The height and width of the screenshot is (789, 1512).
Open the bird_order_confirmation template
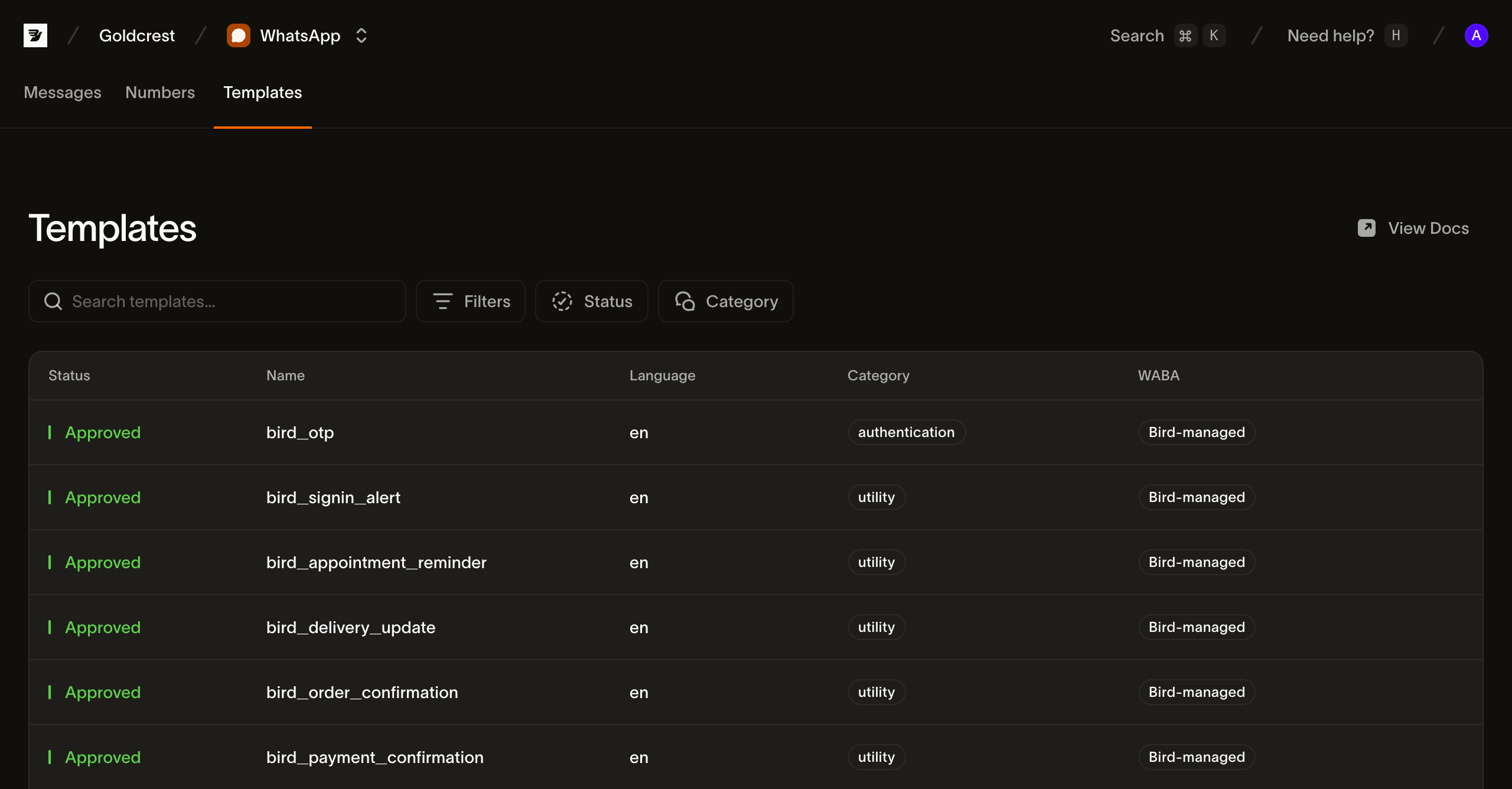coord(362,692)
